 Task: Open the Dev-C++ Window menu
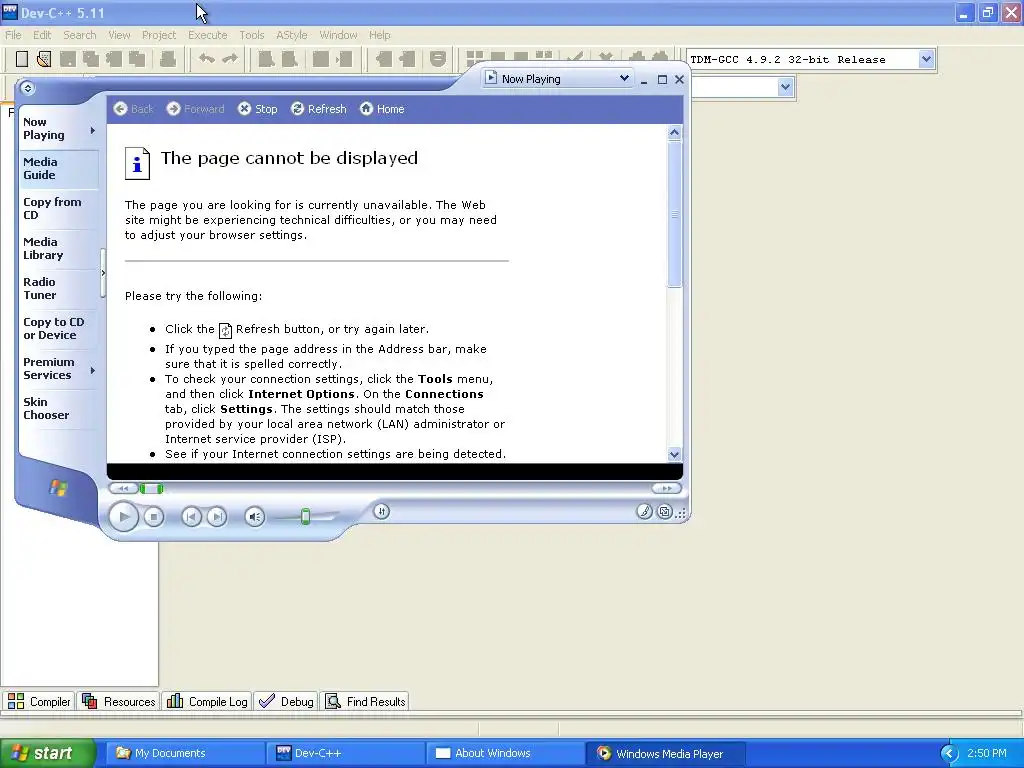click(338, 35)
